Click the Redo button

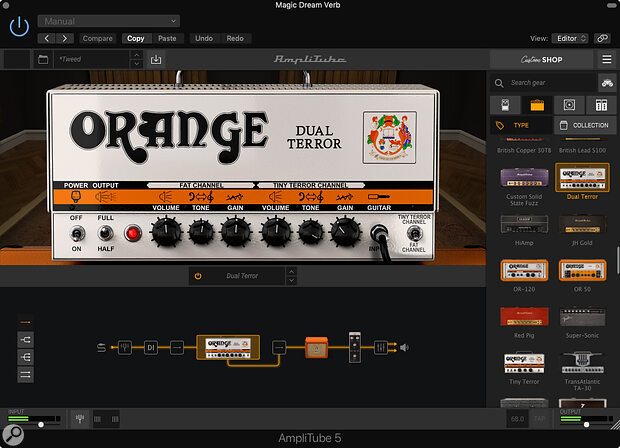click(235, 38)
